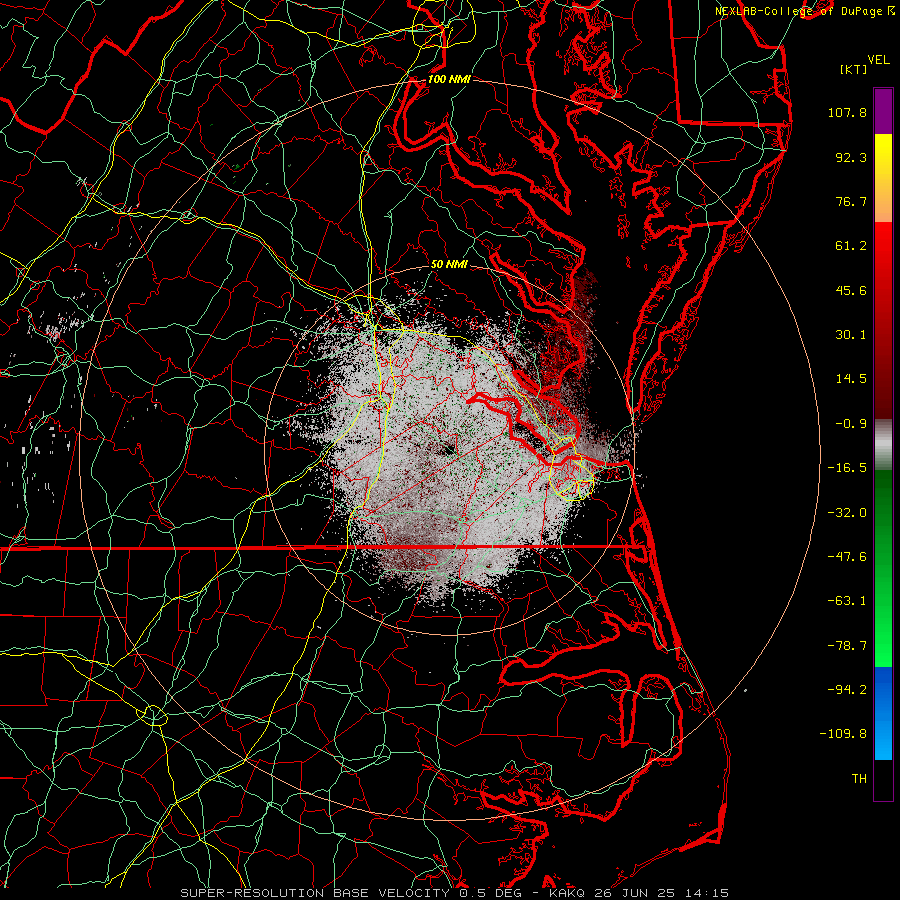The height and width of the screenshot is (900, 900).
Task: Click the -47.6 velocity scale value
Action: 847,557
